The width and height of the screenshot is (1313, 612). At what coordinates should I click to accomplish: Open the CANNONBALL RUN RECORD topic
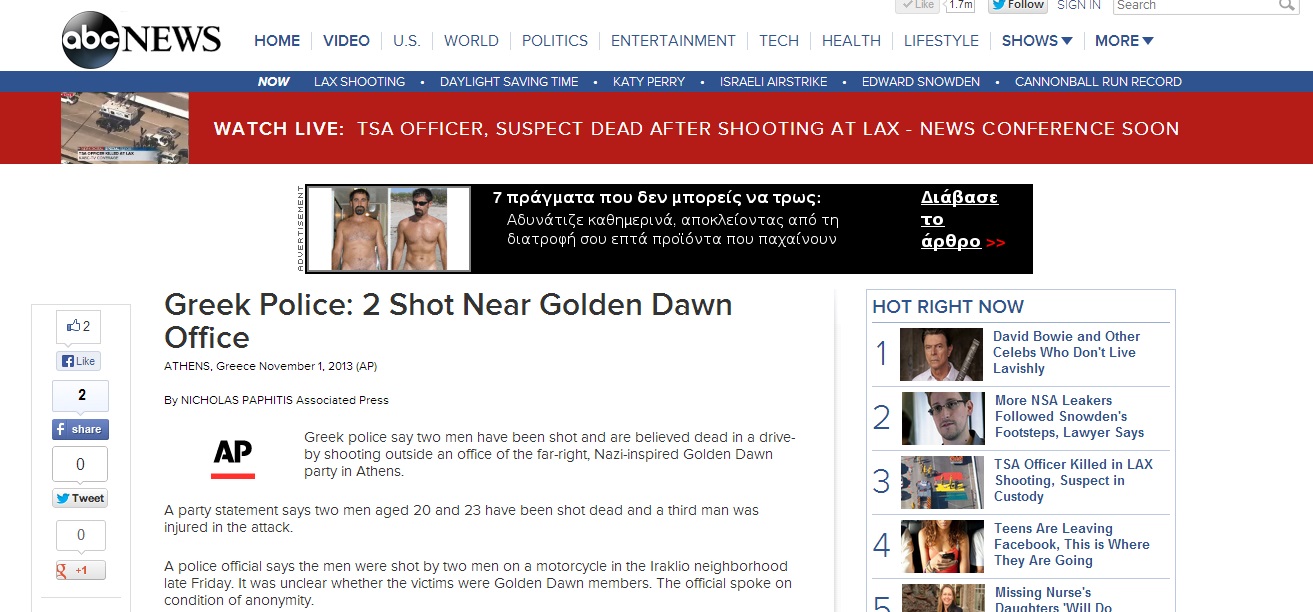click(x=1098, y=82)
